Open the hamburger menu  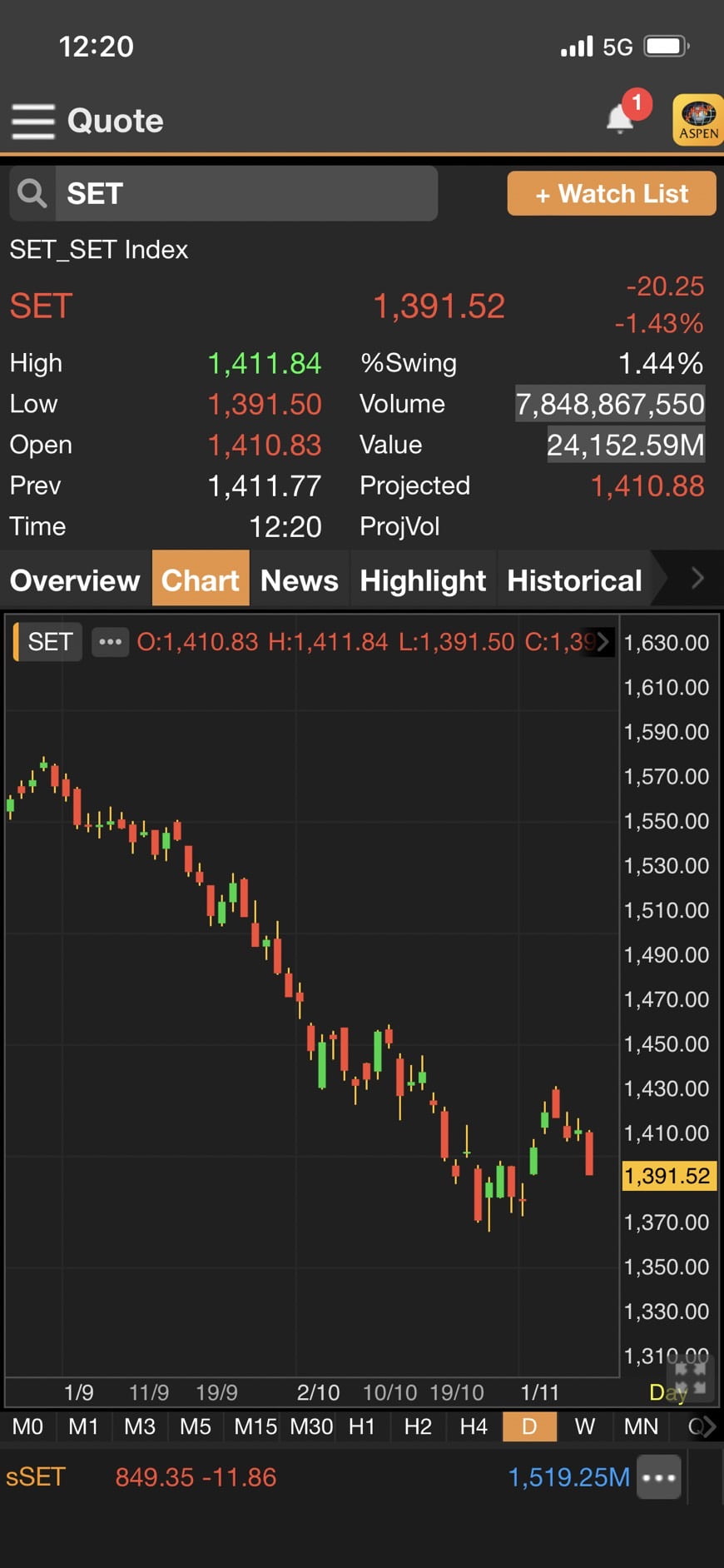pyautogui.click(x=33, y=122)
